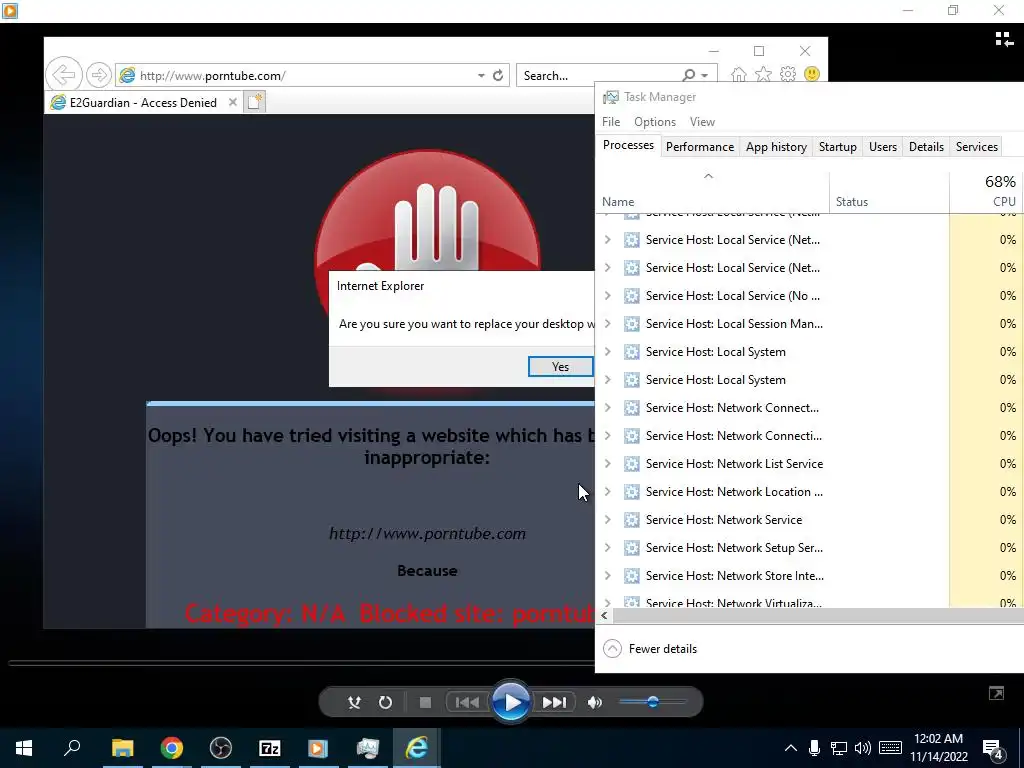Open the network tray icon
This screenshot has height=768, width=1024.
pyautogui.click(x=839, y=748)
